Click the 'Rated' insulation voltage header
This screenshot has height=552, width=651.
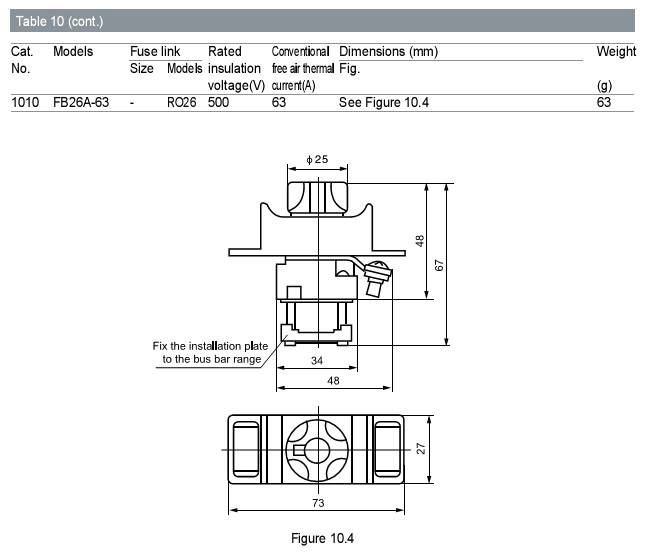pyautogui.click(x=225, y=51)
